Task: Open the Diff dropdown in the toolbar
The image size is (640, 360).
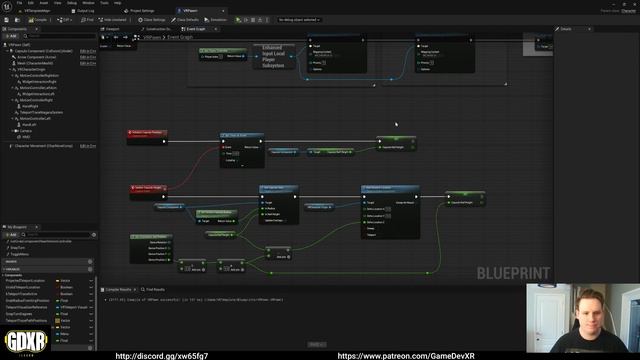Action: click(64, 20)
